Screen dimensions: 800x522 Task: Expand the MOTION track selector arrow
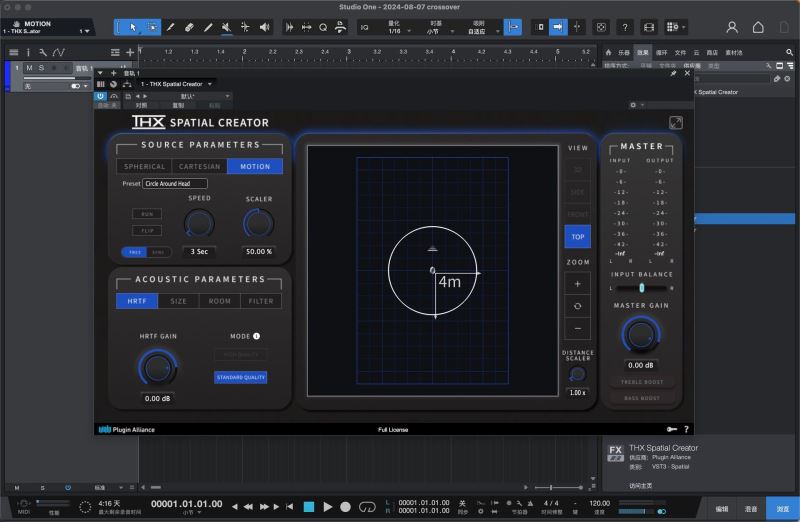pyautogui.click(x=87, y=31)
